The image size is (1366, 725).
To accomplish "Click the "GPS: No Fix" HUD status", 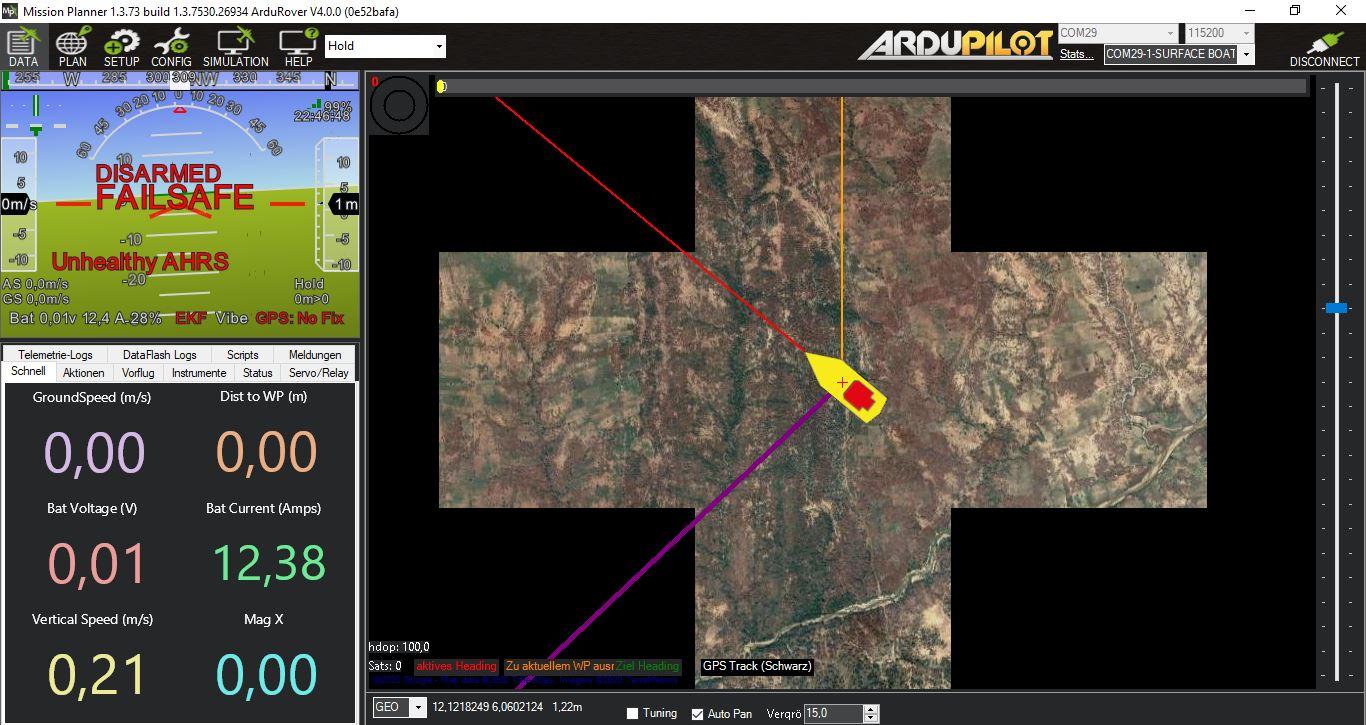I will pos(300,318).
